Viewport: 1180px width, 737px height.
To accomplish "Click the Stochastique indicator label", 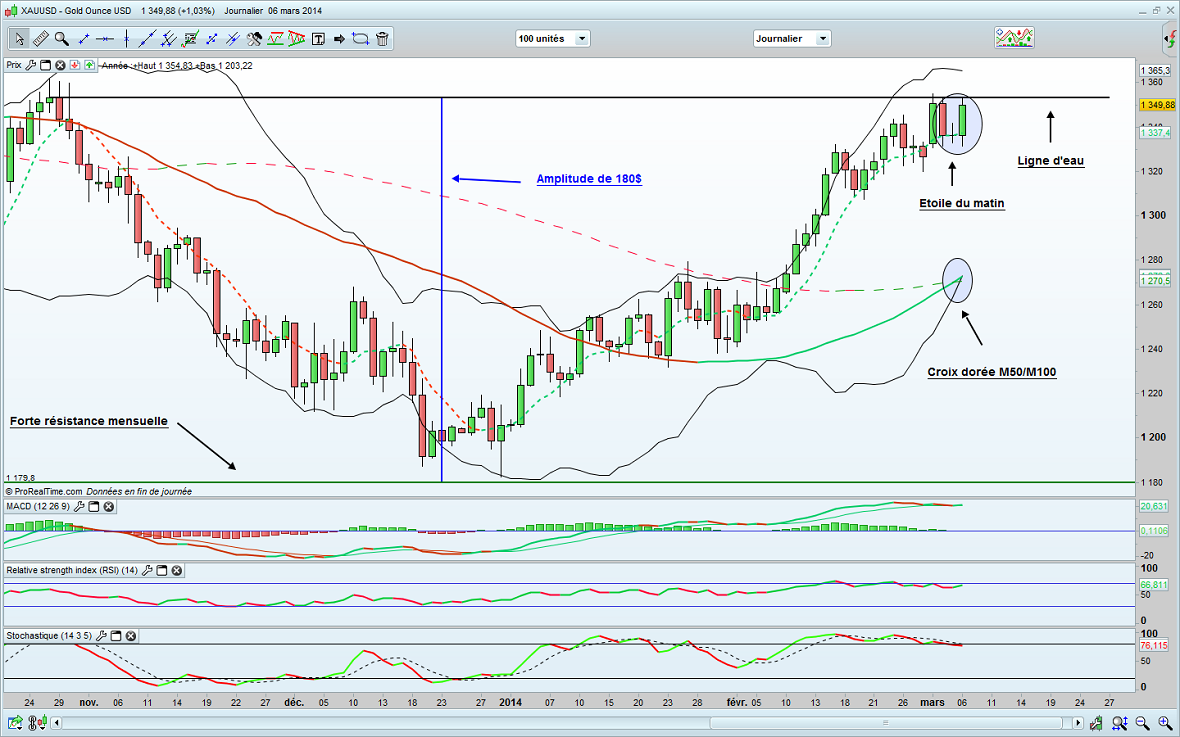I will point(35,636).
